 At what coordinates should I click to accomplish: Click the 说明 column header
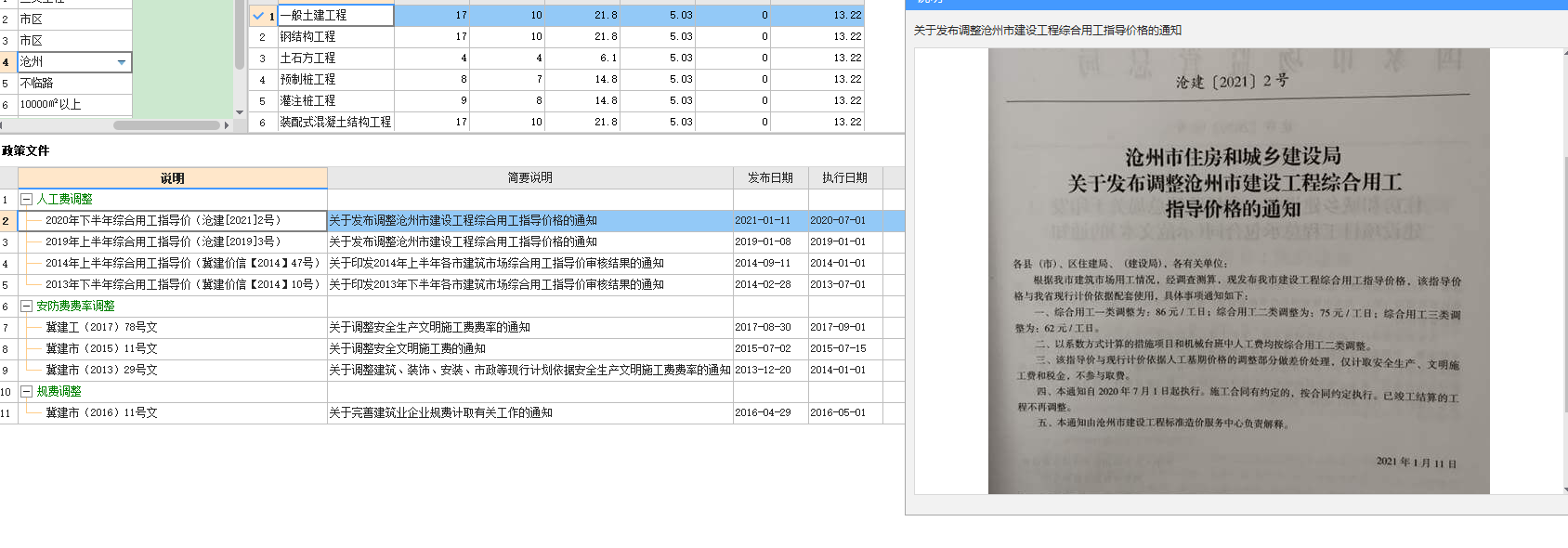tap(172, 177)
